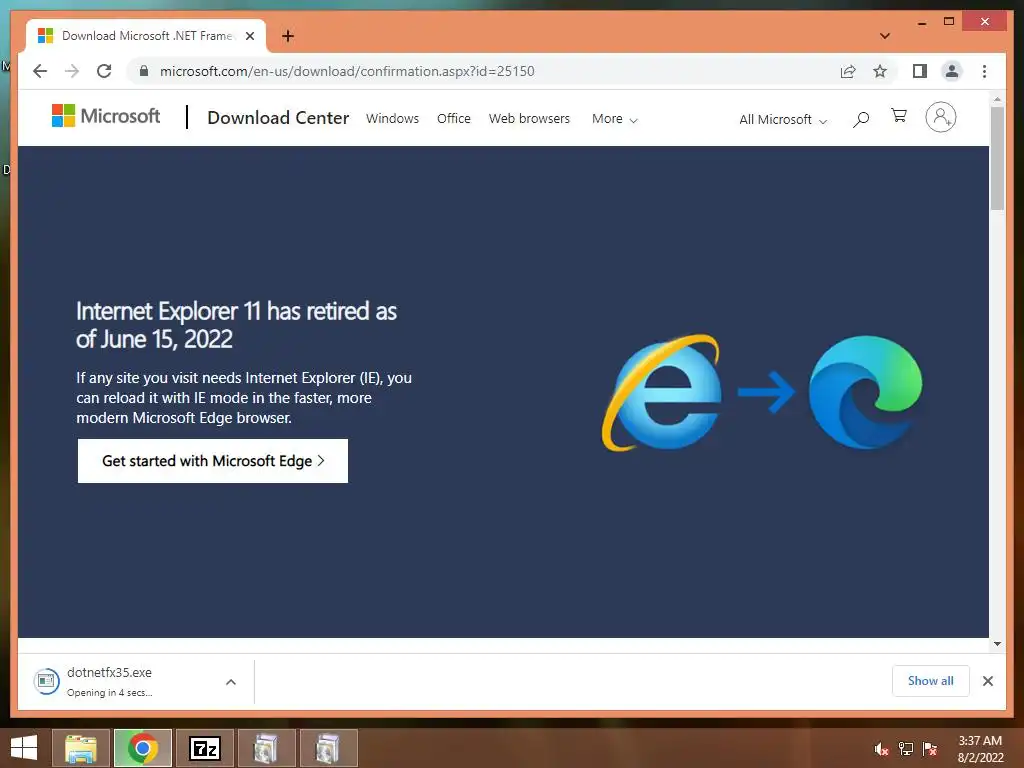
Task: Click the site search magnifier icon
Action: coord(861,119)
